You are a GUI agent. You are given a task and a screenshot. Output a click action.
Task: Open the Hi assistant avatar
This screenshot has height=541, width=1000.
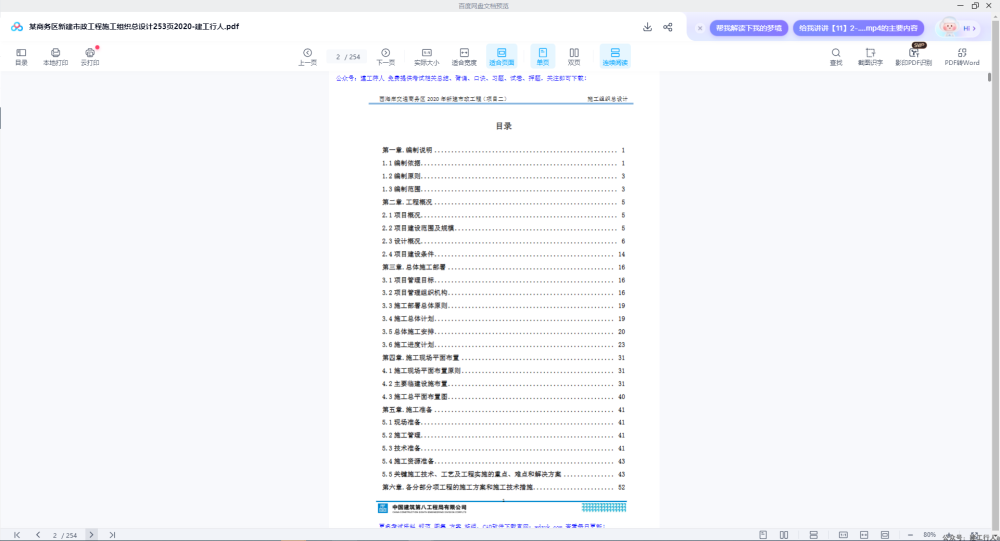pos(958,27)
